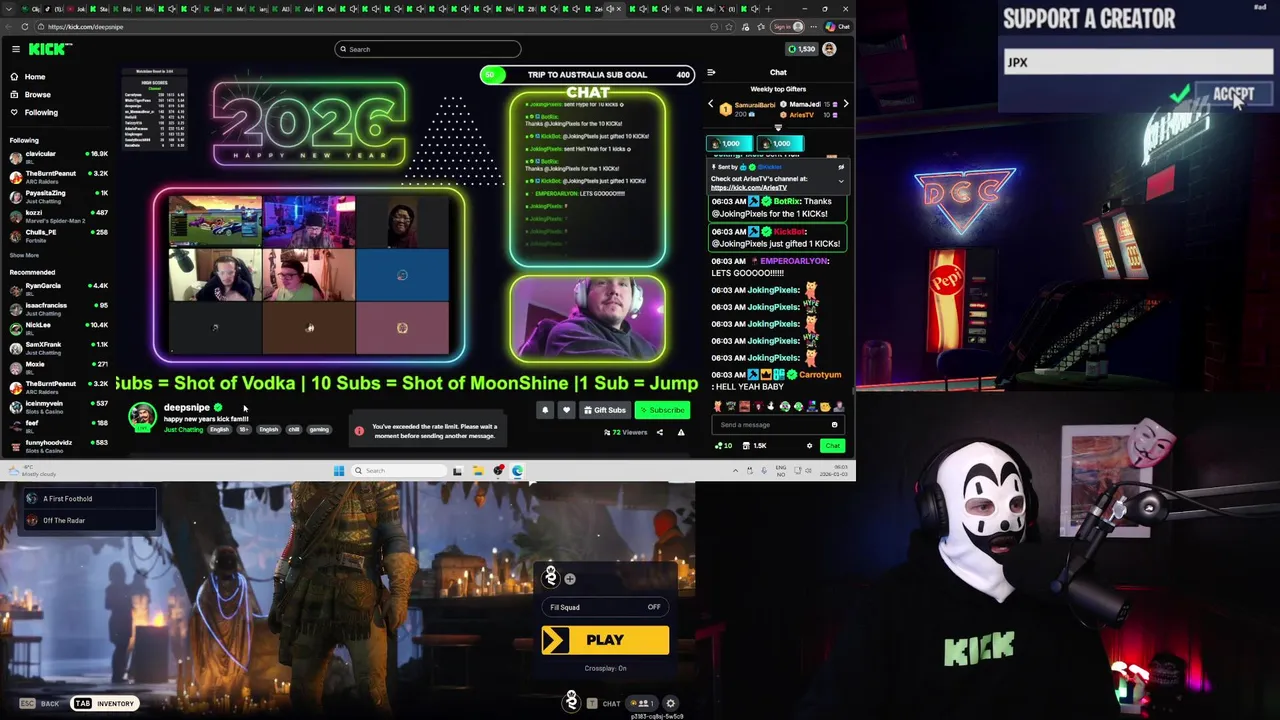Click ACCEPT in Support a Creator

(1233, 95)
